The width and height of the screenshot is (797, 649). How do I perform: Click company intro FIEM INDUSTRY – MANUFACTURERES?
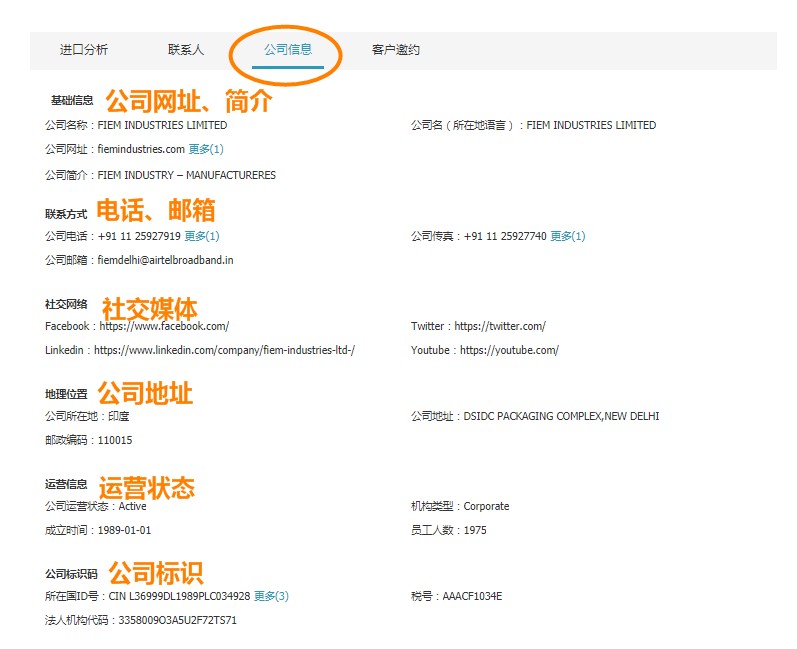(187, 175)
